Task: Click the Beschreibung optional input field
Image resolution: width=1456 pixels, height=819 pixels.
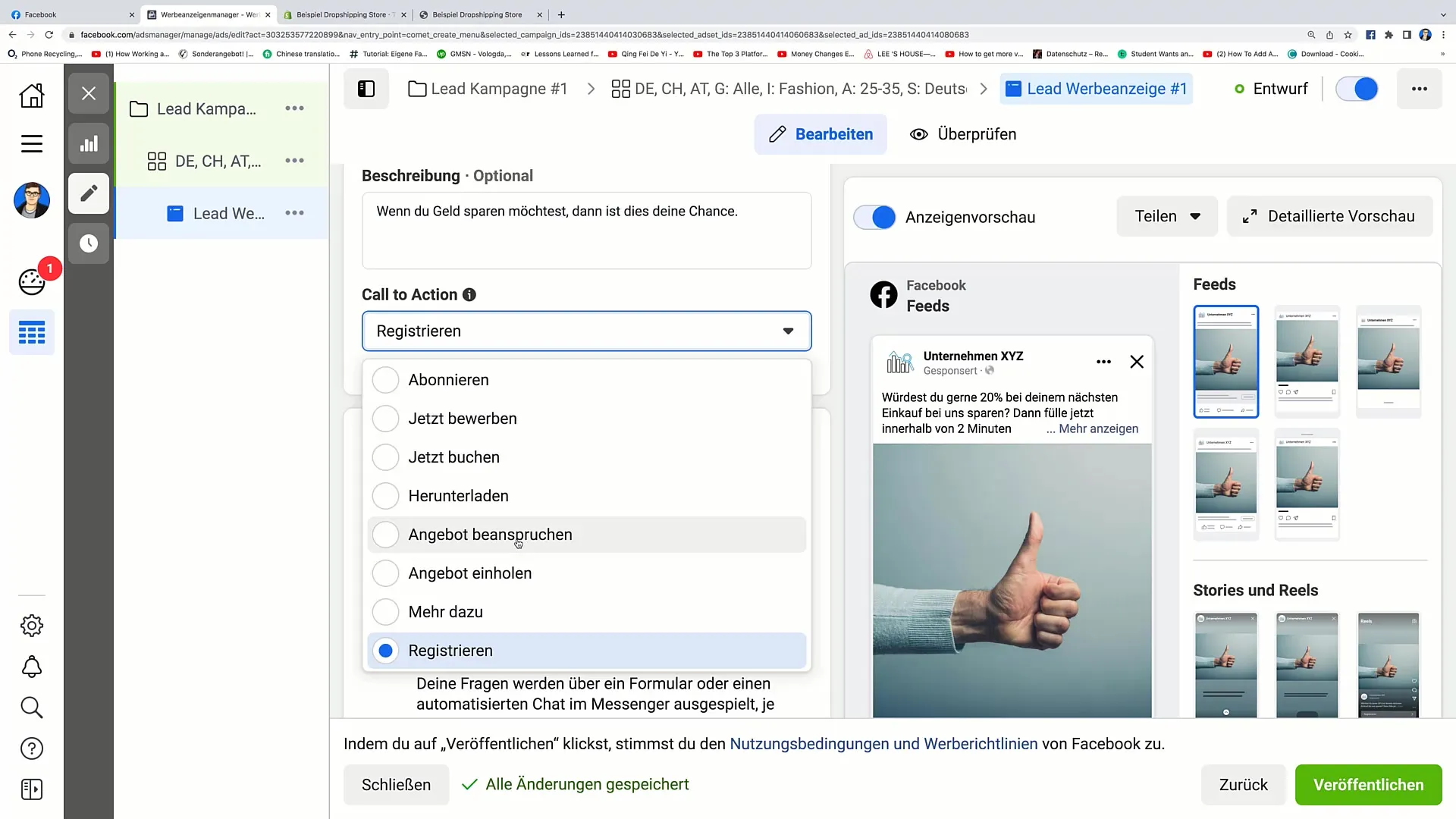Action: 587,230
